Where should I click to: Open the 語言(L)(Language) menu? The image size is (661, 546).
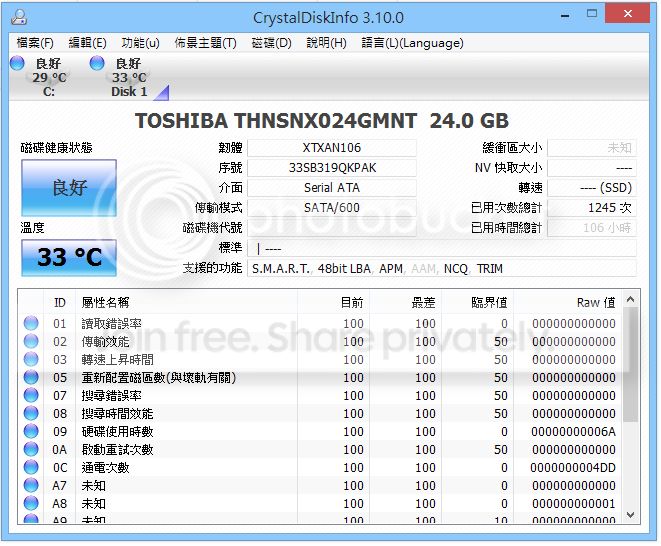[412, 43]
